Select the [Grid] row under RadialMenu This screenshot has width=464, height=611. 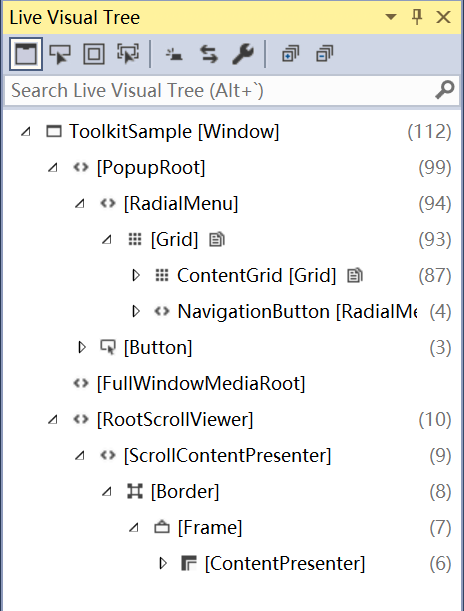coord(232,239)
